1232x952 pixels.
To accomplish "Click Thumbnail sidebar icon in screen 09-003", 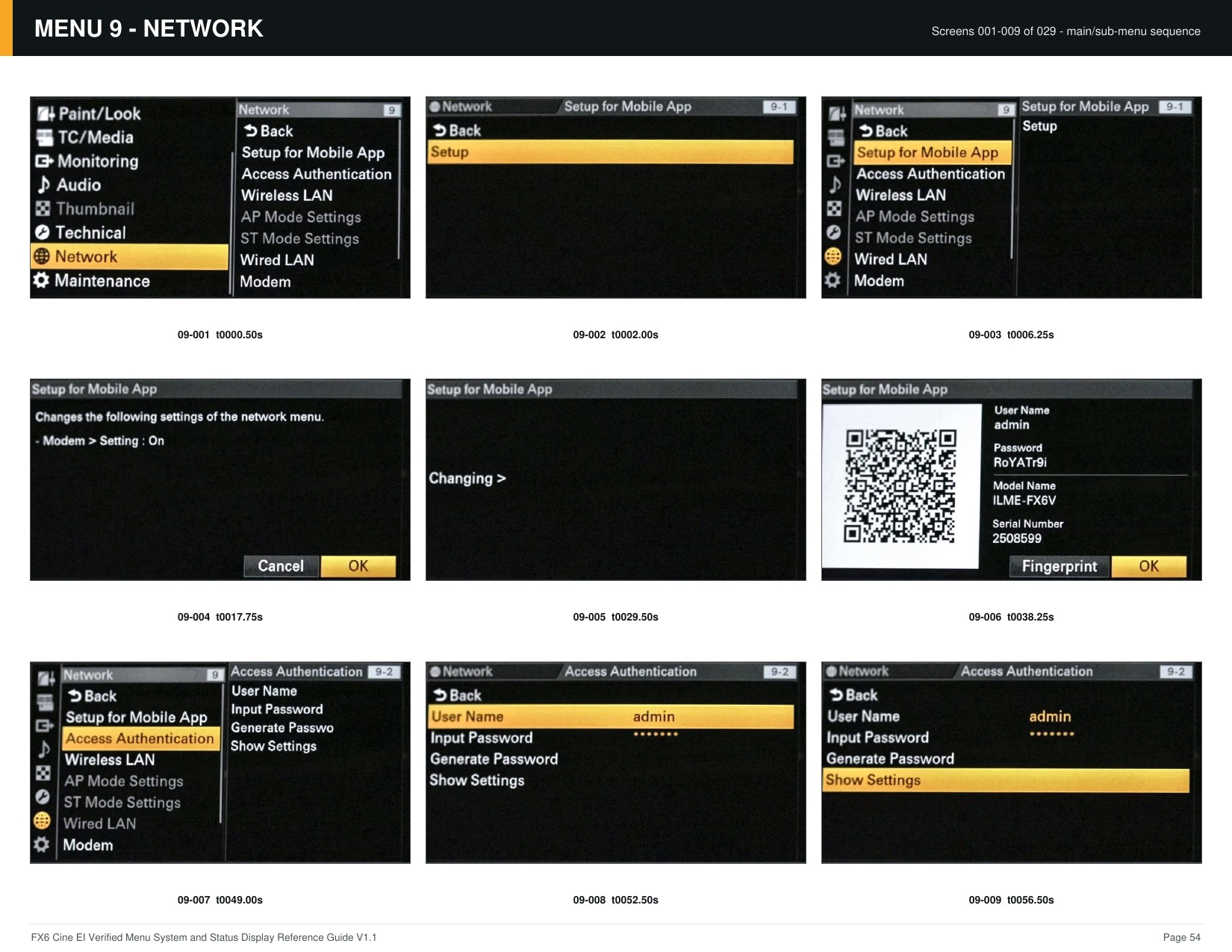I will (x=835, y=208).
